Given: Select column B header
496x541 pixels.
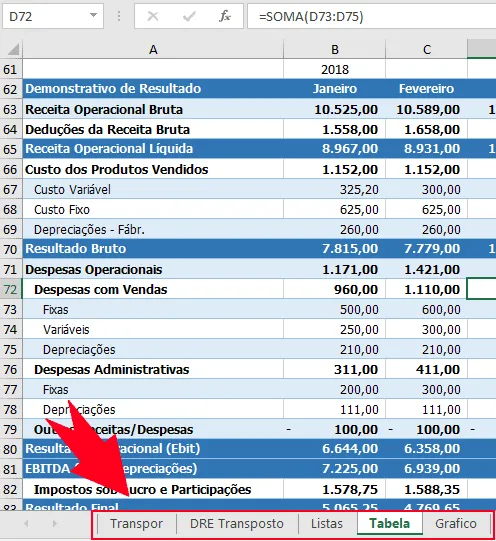Looking at the screenshot, I should tap(334, 50).
